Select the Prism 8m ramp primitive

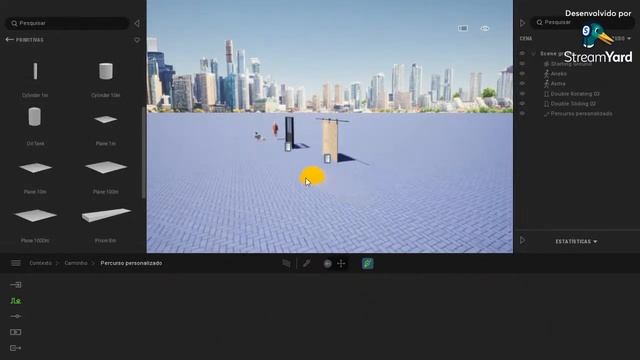(106, 215)
